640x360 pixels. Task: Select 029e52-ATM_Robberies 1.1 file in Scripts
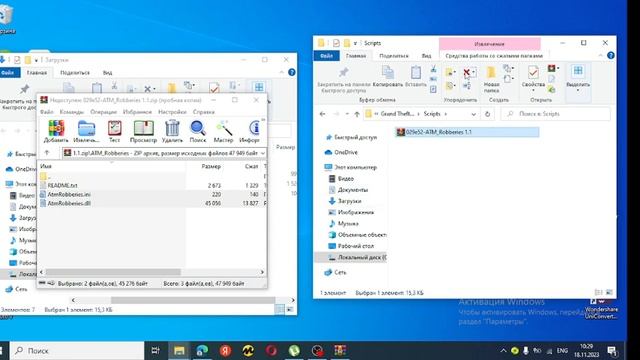tap(467, 132)
